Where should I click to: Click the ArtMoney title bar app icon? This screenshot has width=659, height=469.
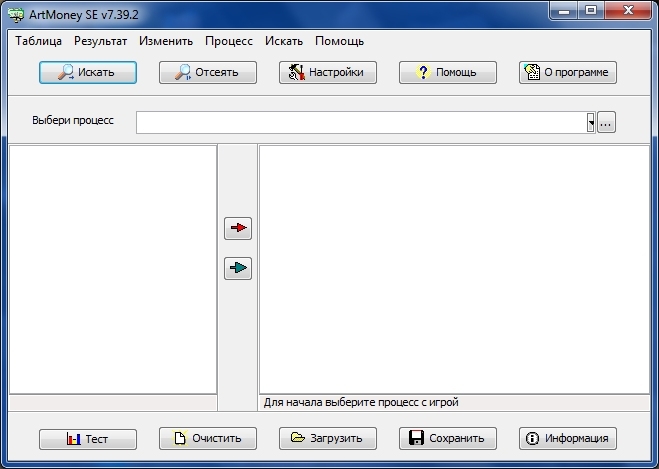click(x=15, y=12)
